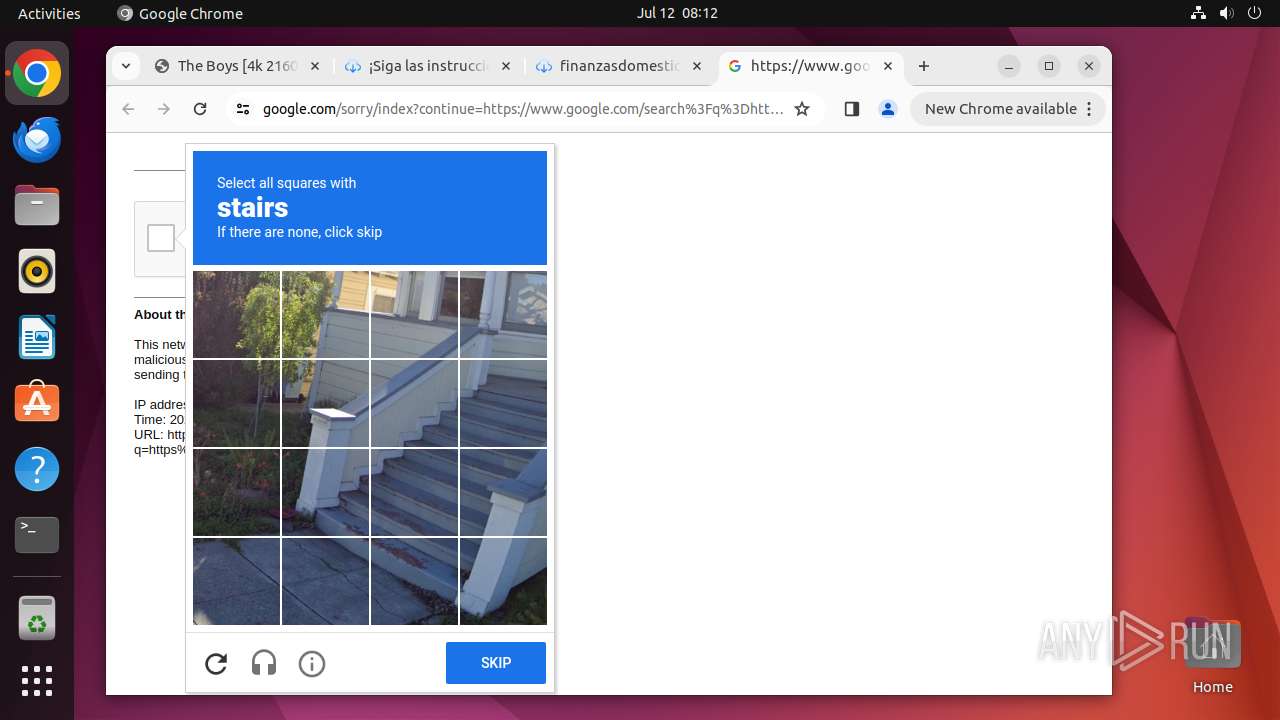The image size is (1280, 720).
Task: Open Thunderbird Mail from the dock
Action: pos(37,140)
